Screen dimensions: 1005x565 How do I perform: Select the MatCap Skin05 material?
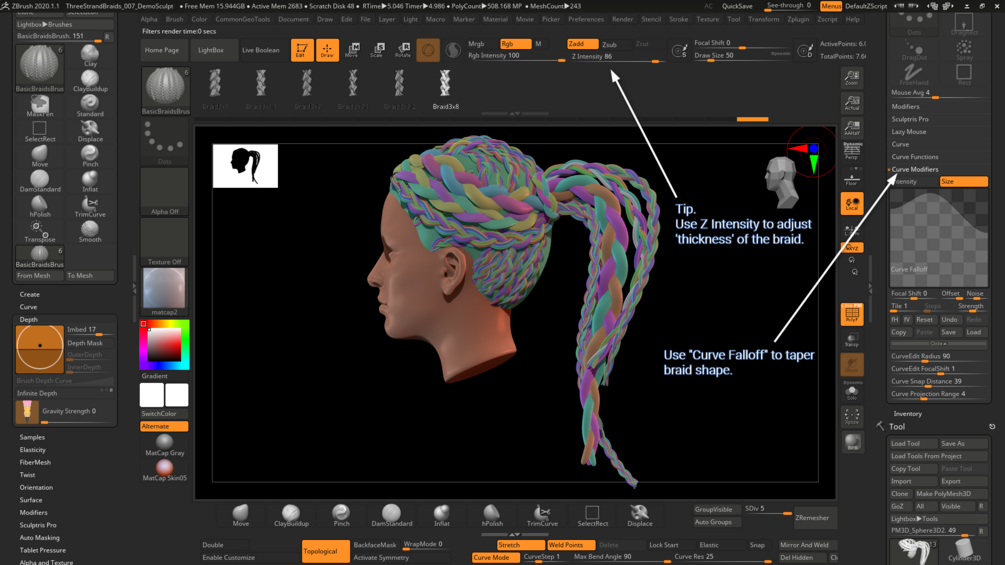pyautogui.click(x=164, y=470)
